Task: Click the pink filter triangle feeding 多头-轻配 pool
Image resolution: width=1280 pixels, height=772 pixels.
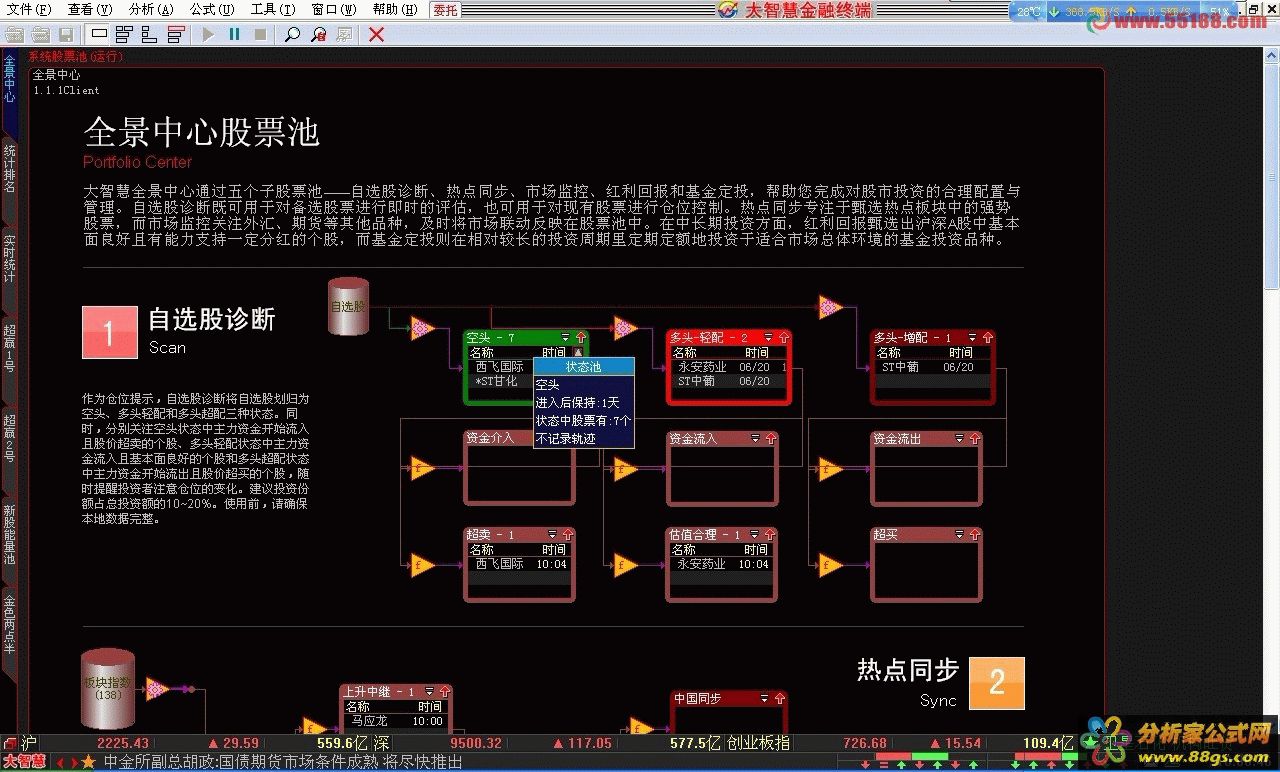Action: pyautogui.click(x=626, y=328)
